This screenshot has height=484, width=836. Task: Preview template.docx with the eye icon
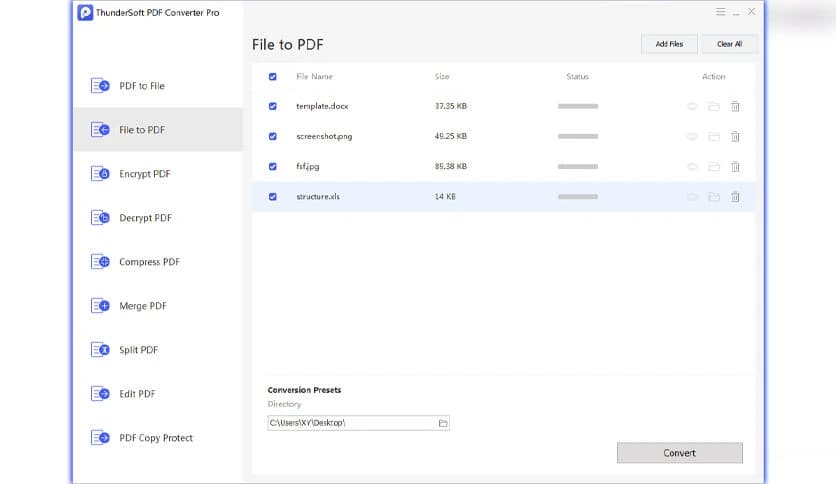coord(692,106)
